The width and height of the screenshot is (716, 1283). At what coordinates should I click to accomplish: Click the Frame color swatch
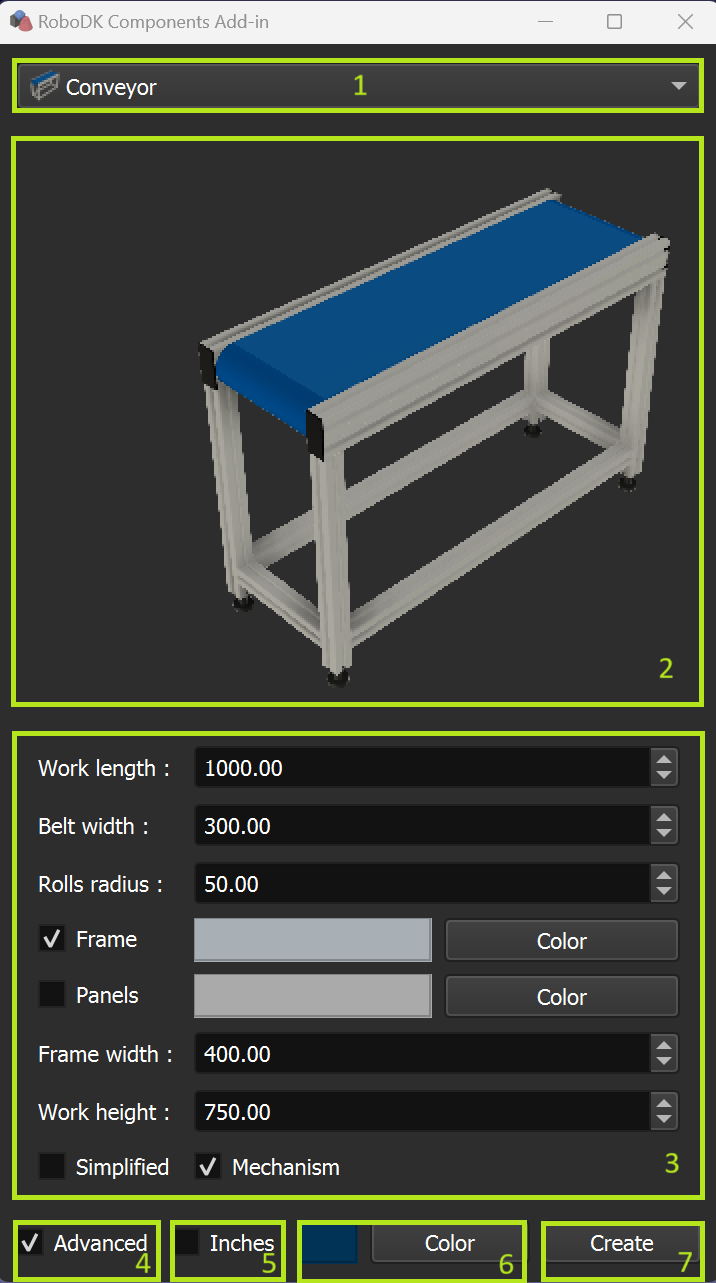(x=313, y=941)
